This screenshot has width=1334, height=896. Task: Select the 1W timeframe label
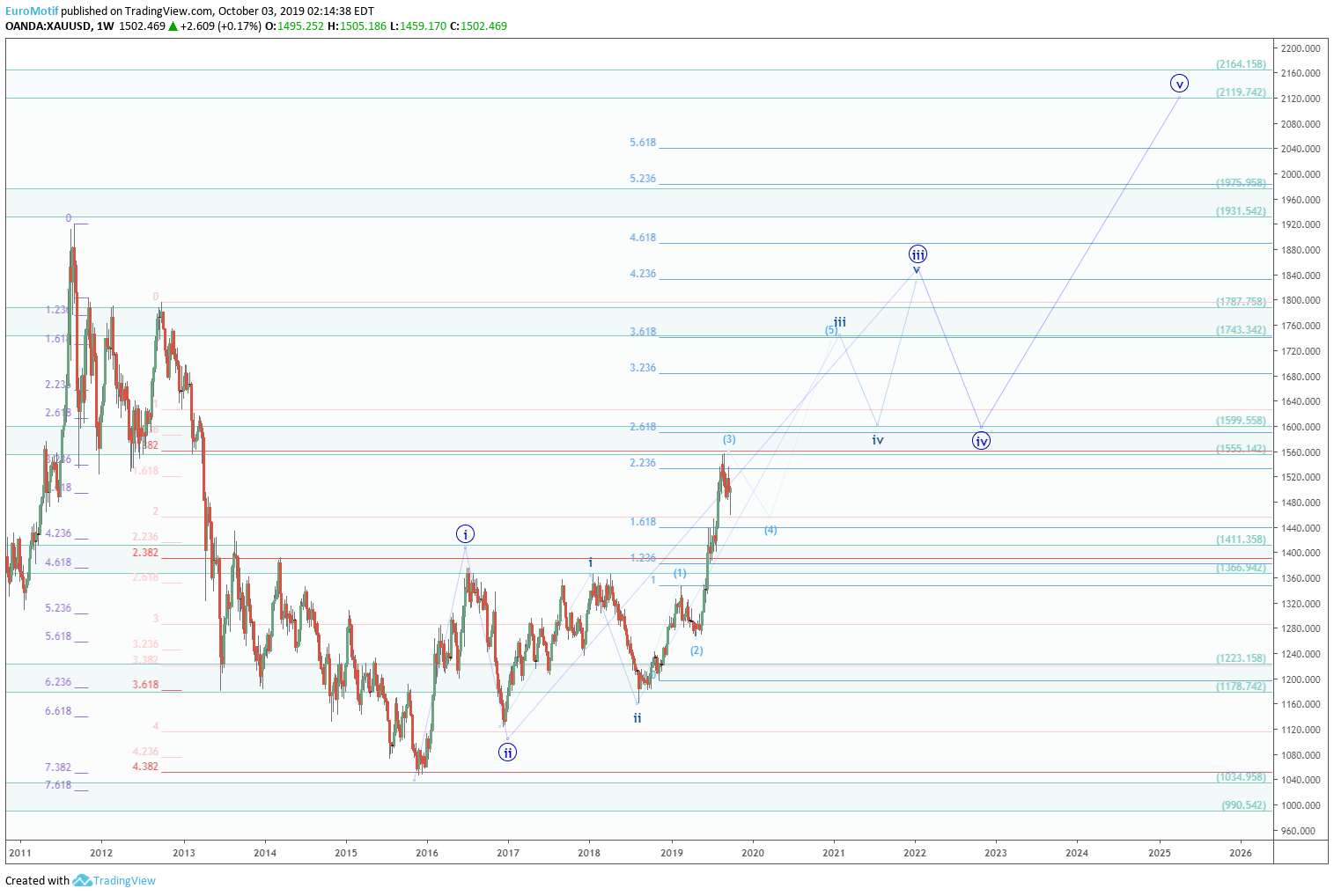106,26
